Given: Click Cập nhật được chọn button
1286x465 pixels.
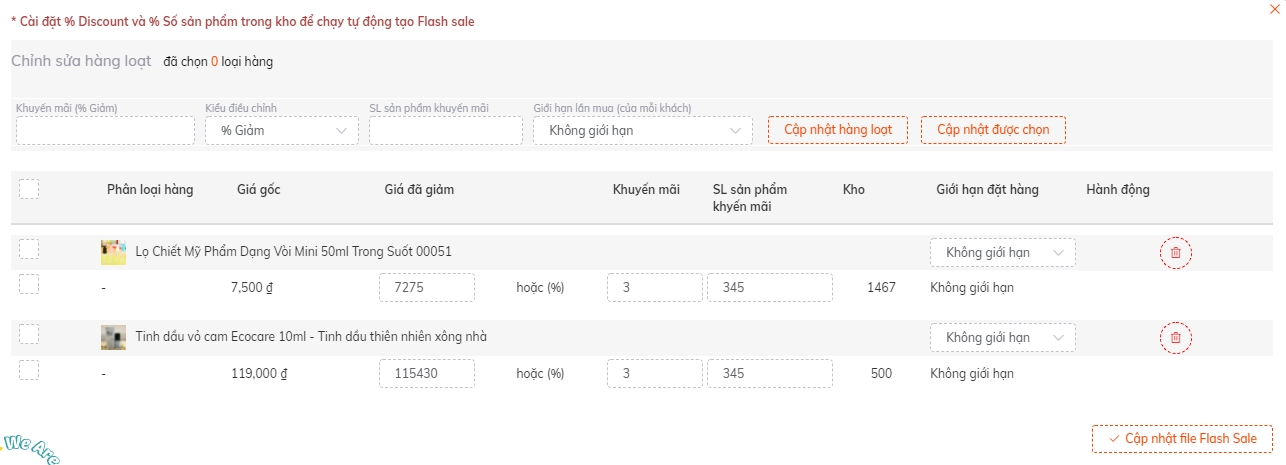Looking at the screenshot, I should pos(993,130).
